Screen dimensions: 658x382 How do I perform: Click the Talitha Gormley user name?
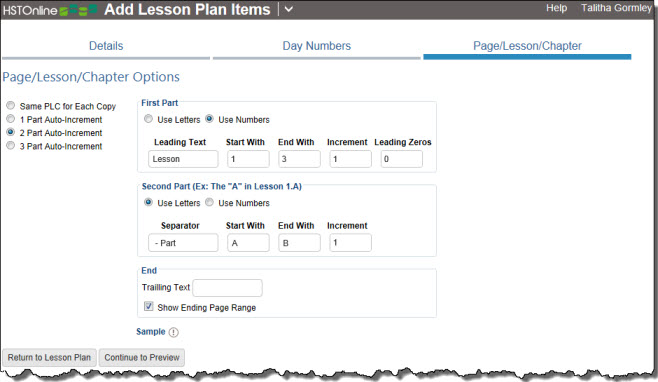[x=616, y=8]
